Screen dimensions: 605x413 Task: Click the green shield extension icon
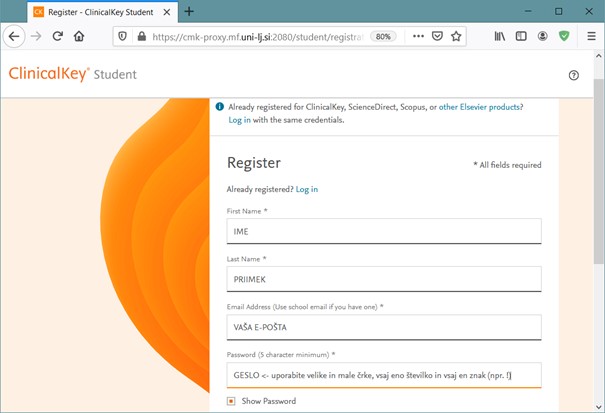(x=564, y=36)
